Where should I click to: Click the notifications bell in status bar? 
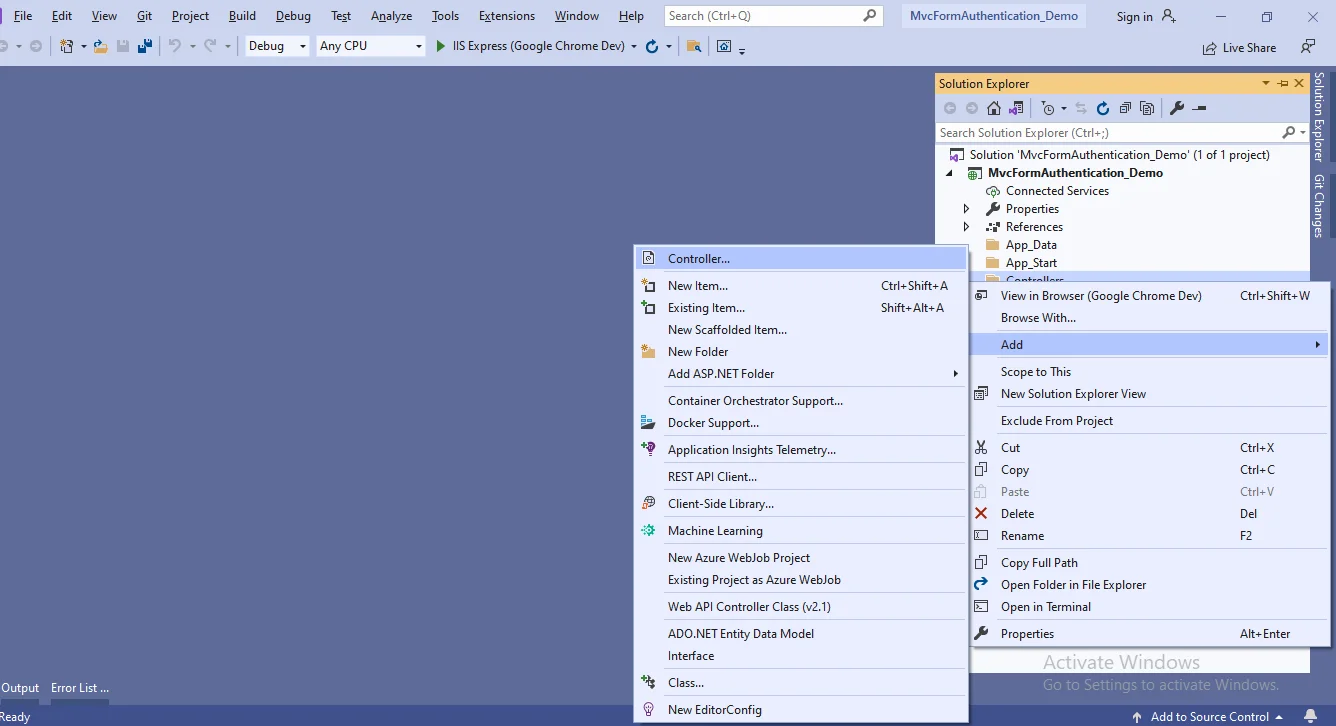coord(1311,716)
